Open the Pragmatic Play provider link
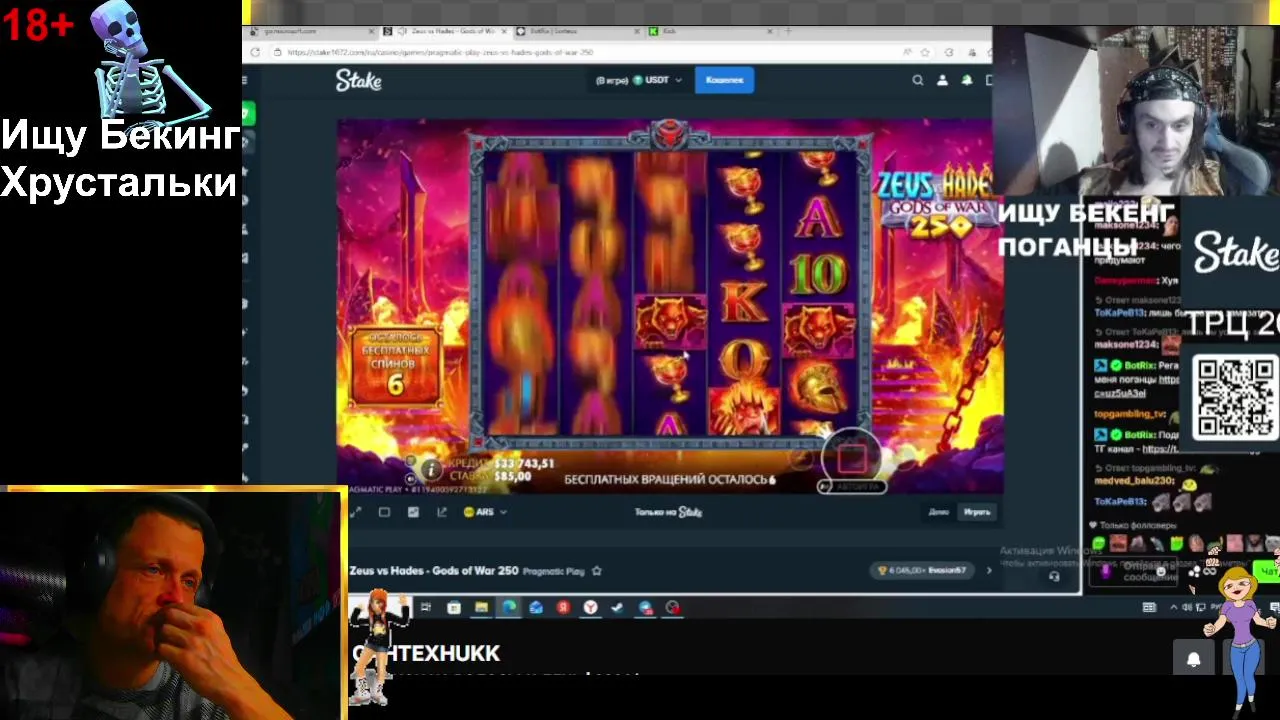Screen dimensions: 1280x720 click(x=553, y=571)
